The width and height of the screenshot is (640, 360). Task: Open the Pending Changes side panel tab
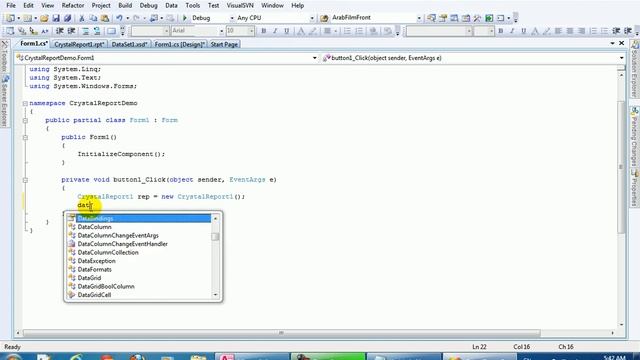635,137
